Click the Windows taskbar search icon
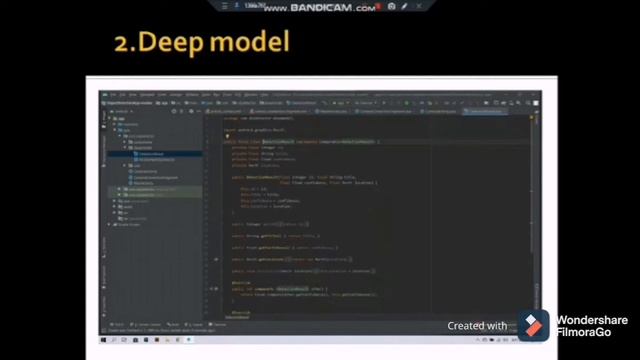The height and width of the screenshot is (360, 640). click(x=114, y=340)
